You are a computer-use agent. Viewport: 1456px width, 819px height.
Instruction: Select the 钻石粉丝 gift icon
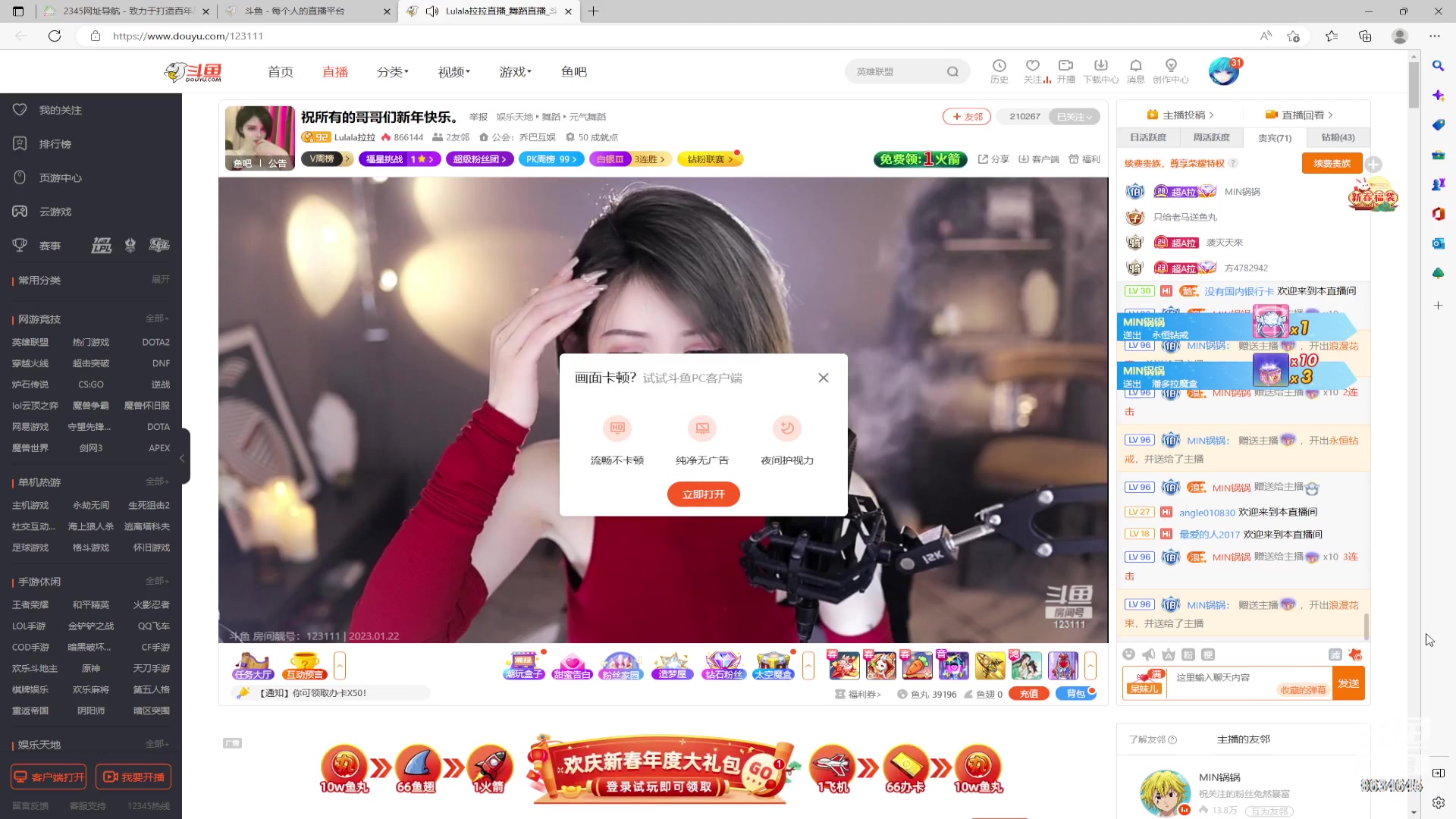click(x=723, y=665)
